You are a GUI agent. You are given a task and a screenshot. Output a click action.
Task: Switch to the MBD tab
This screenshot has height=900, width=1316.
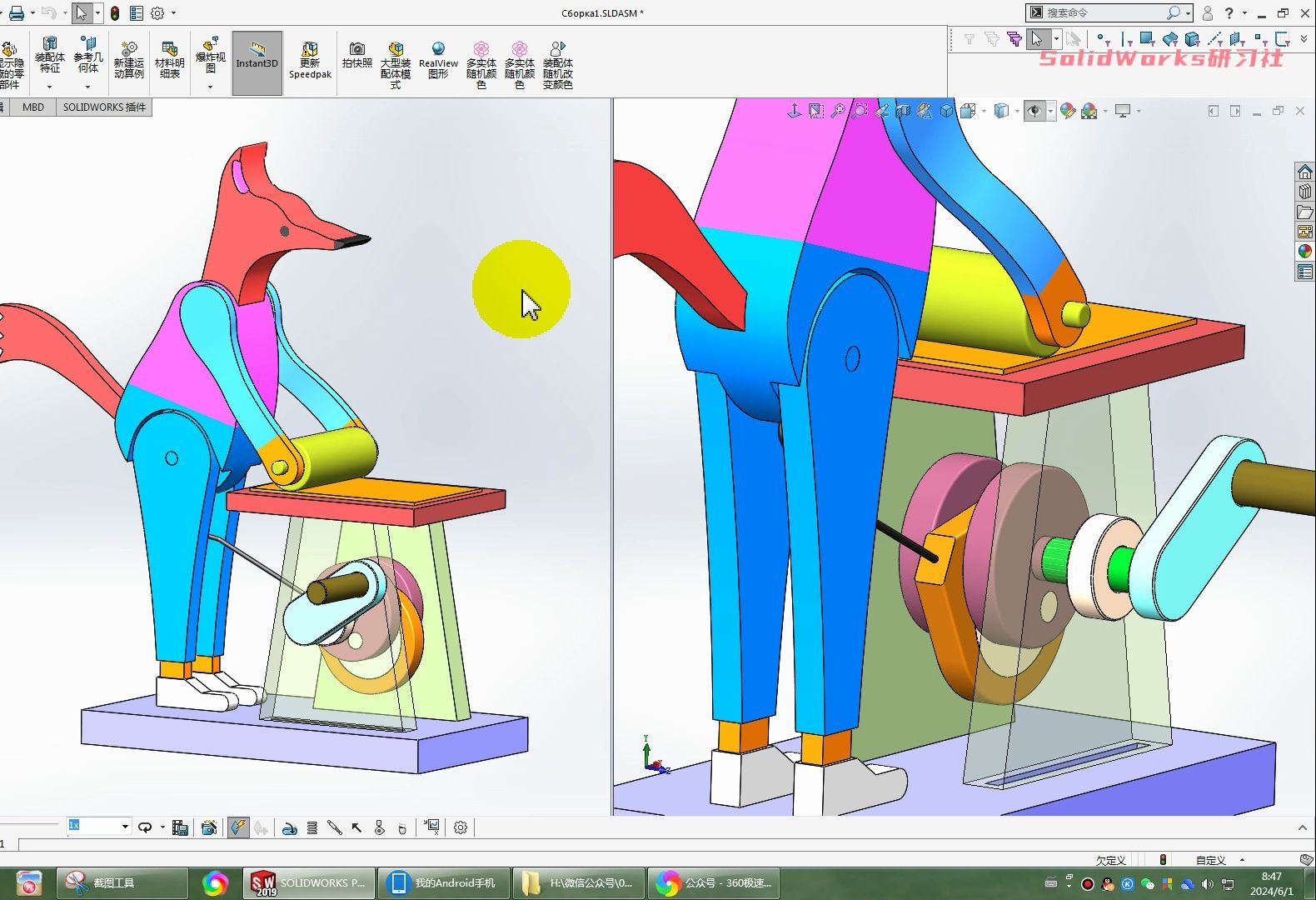click(x=33, y=107)
